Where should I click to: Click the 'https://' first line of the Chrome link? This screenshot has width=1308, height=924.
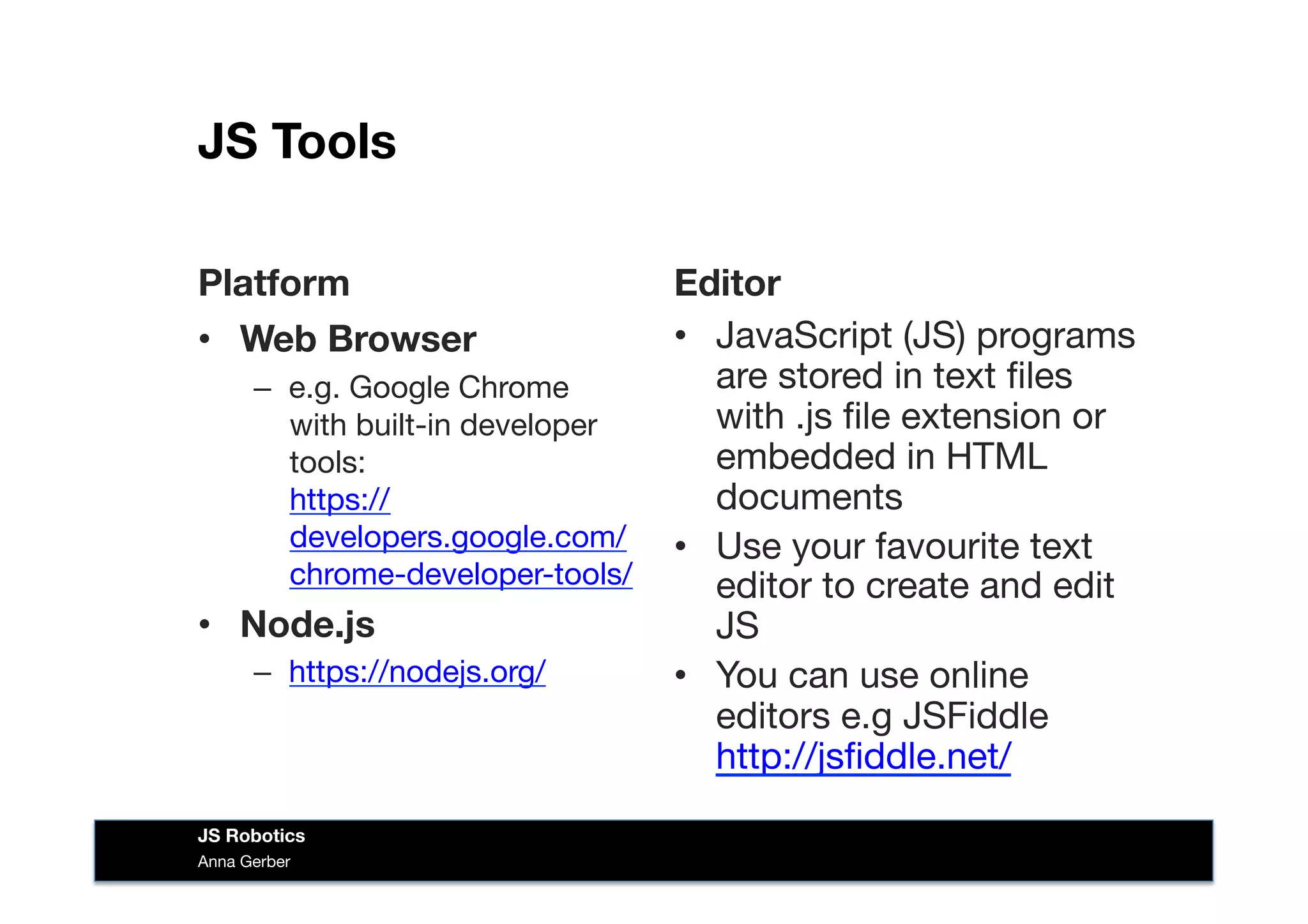340,500
